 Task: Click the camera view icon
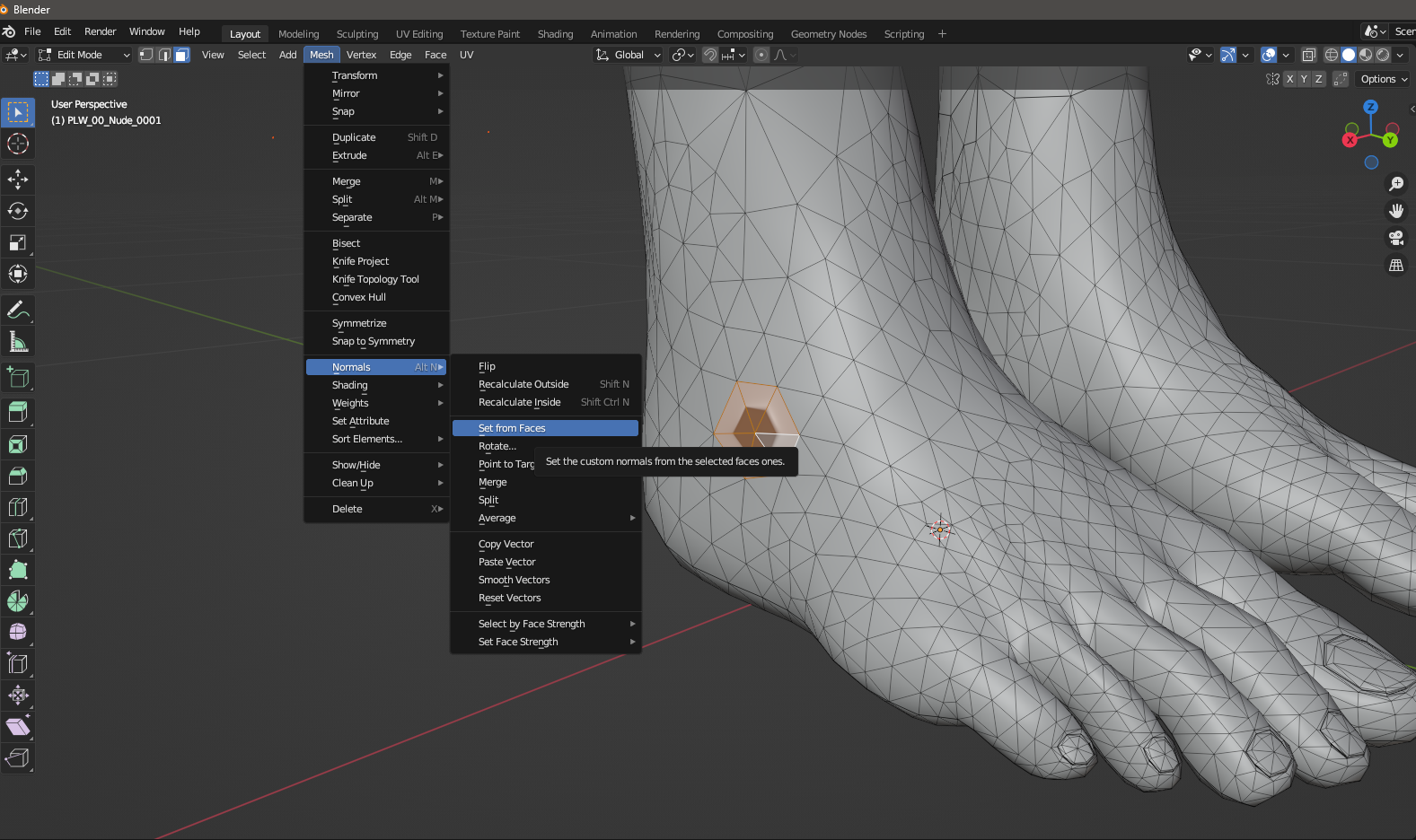tap(1396, 238)
